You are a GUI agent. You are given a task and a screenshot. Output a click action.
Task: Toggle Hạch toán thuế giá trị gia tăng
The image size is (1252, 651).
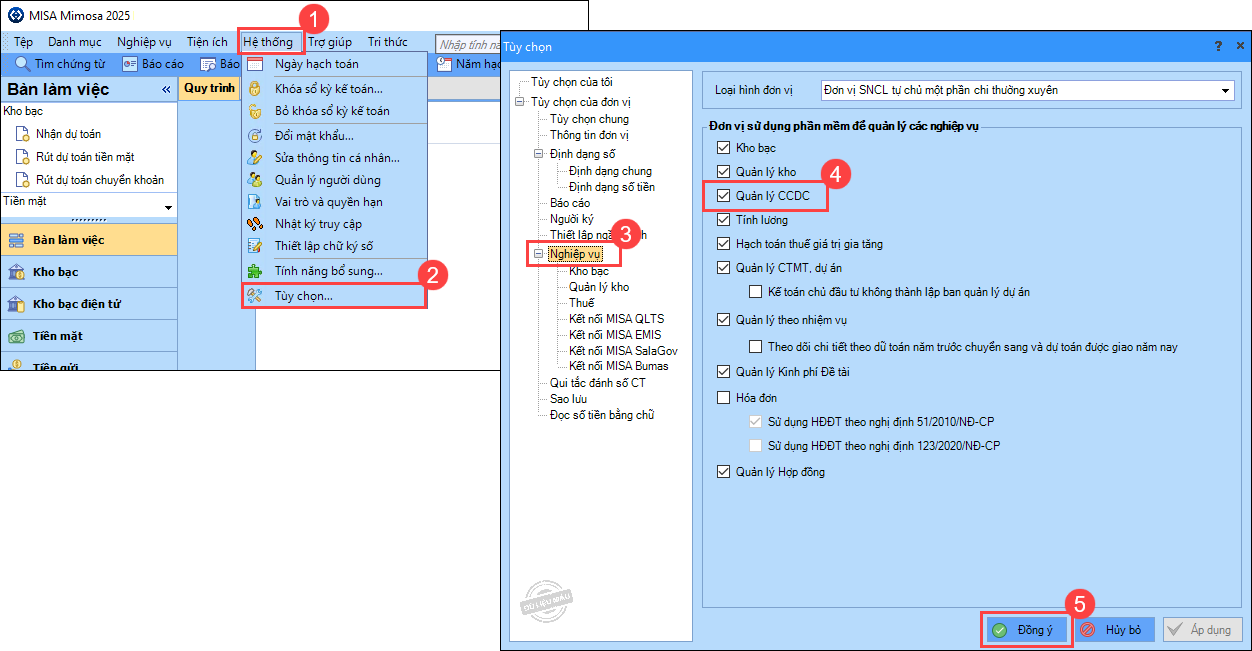tap(724, 244)
